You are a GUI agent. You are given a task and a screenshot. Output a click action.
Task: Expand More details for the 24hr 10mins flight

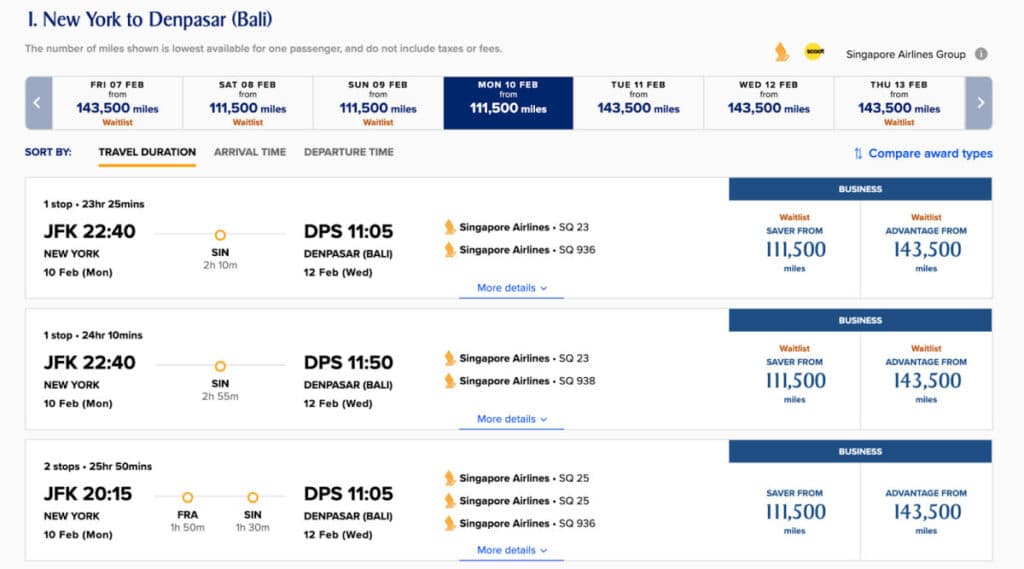pyautogui.click(x=511, y=419)
